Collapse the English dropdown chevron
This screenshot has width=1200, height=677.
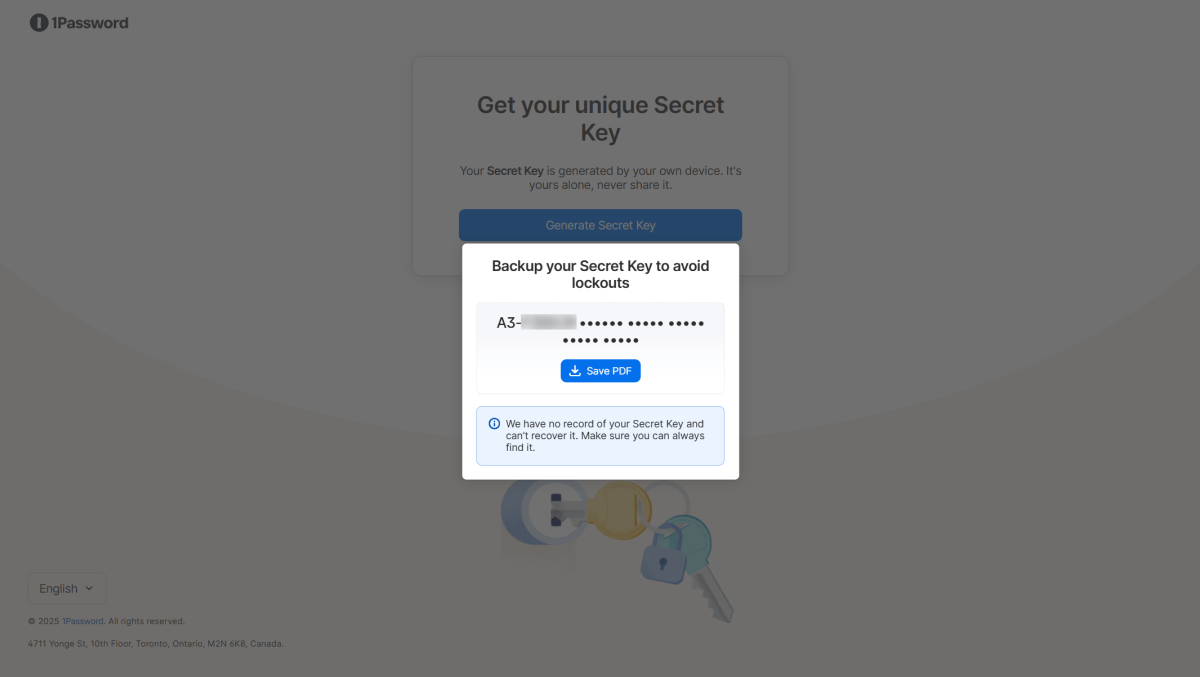pyautogui.click(x=88, y=588)
